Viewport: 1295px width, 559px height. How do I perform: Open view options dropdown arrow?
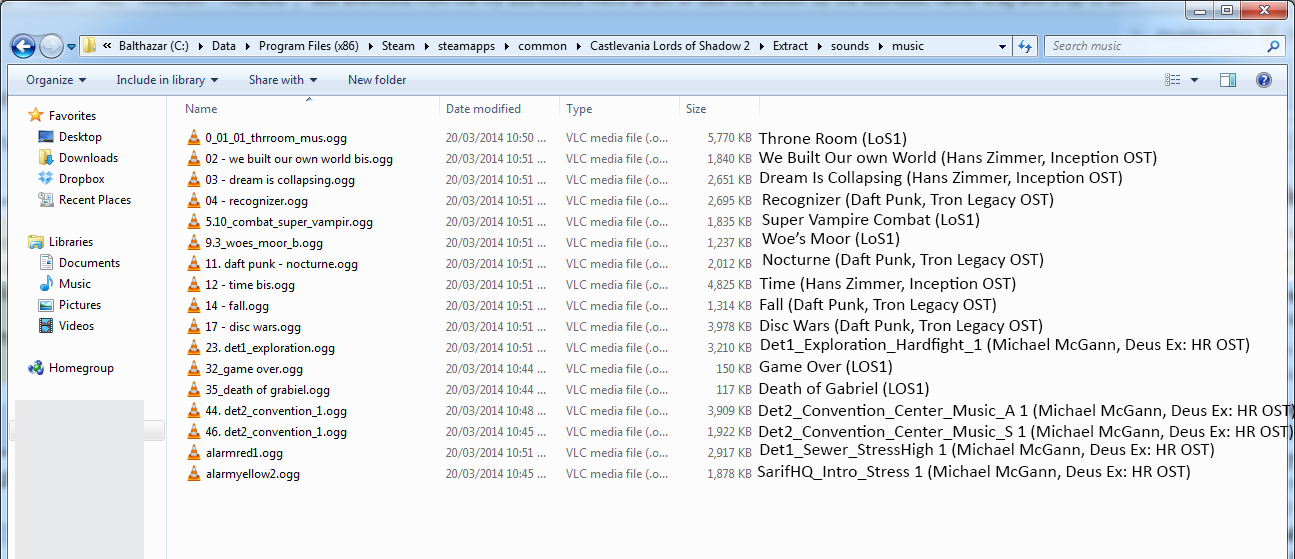(x=1195, y=80)
